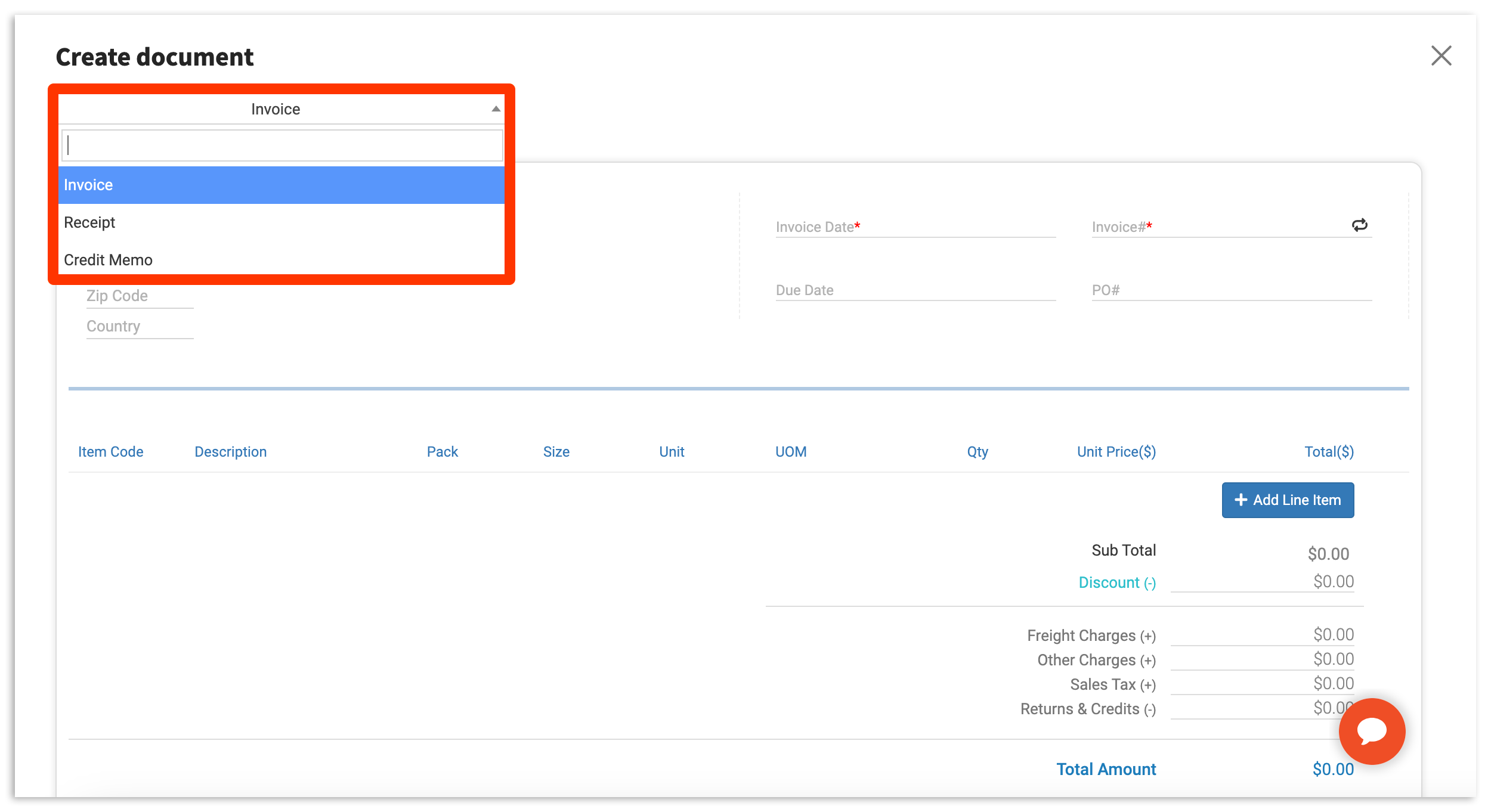The width and height of the screenshot is (1491, 812).
Task: Close the Create document dialog
Action: pos(1441,56)
